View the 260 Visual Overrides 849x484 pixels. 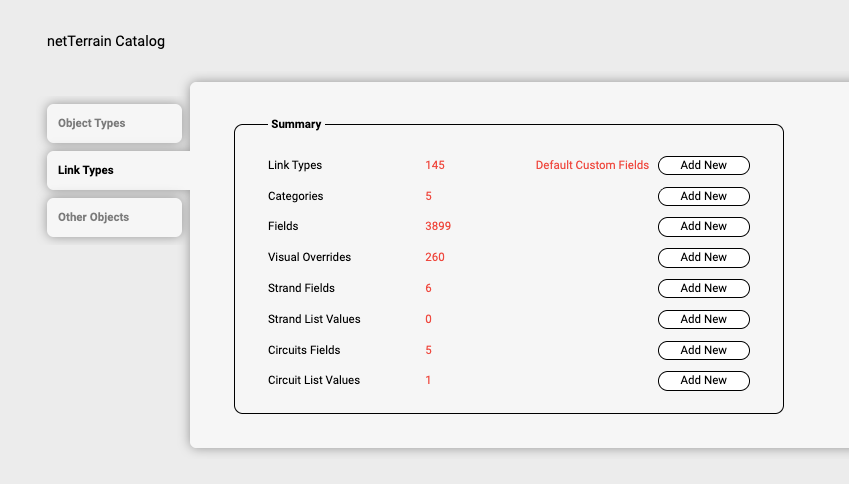[x=435, y=258]
